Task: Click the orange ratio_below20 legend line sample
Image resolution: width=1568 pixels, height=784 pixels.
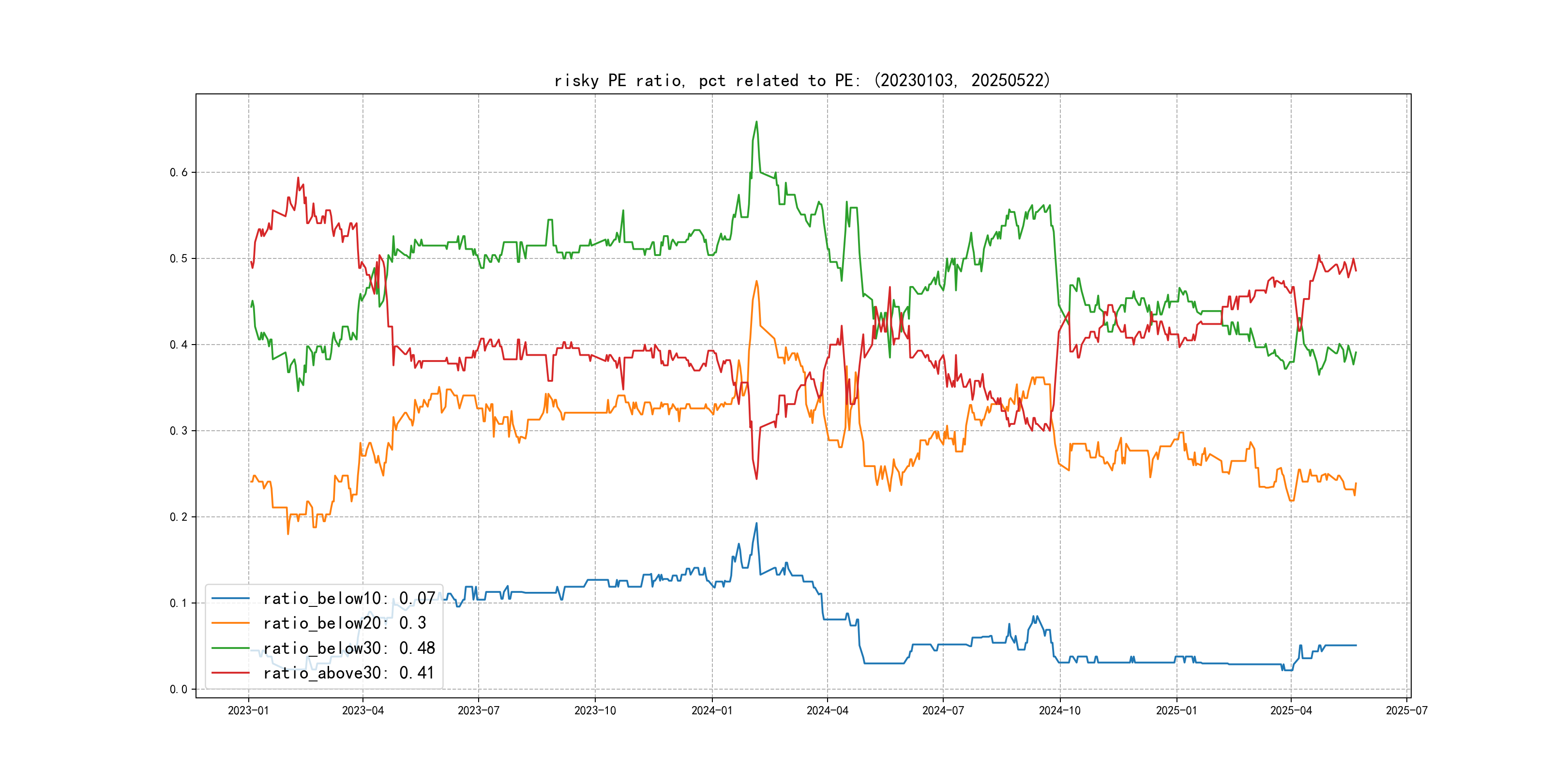Action: tap(230, 623)
